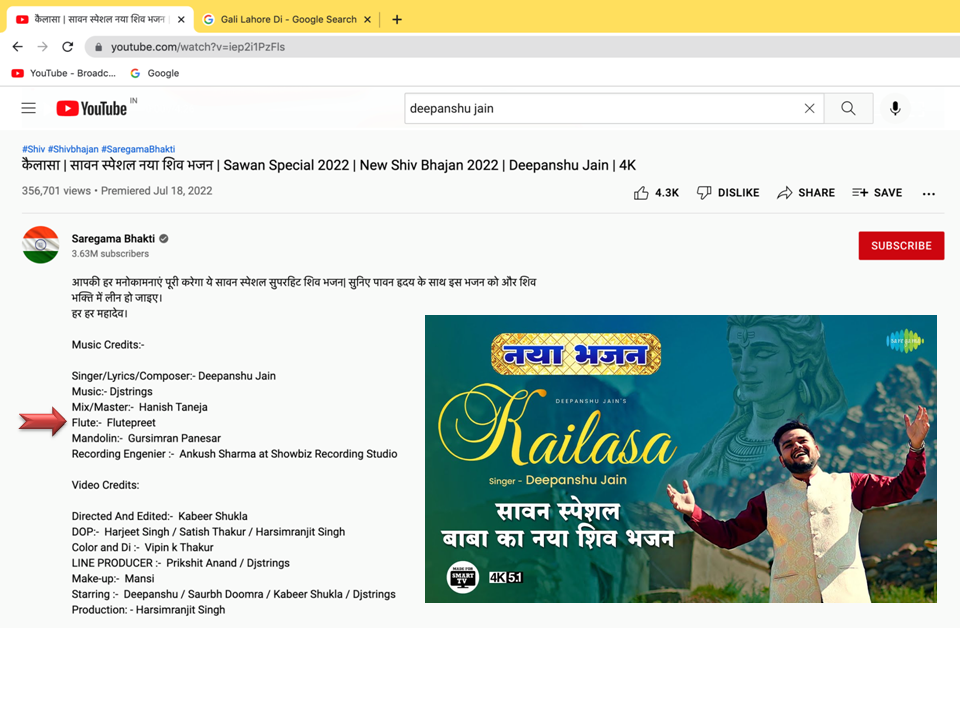This screenshot has width=960, height=720.
Task: Focus the YouTube search input field
Action: point(600,108)
